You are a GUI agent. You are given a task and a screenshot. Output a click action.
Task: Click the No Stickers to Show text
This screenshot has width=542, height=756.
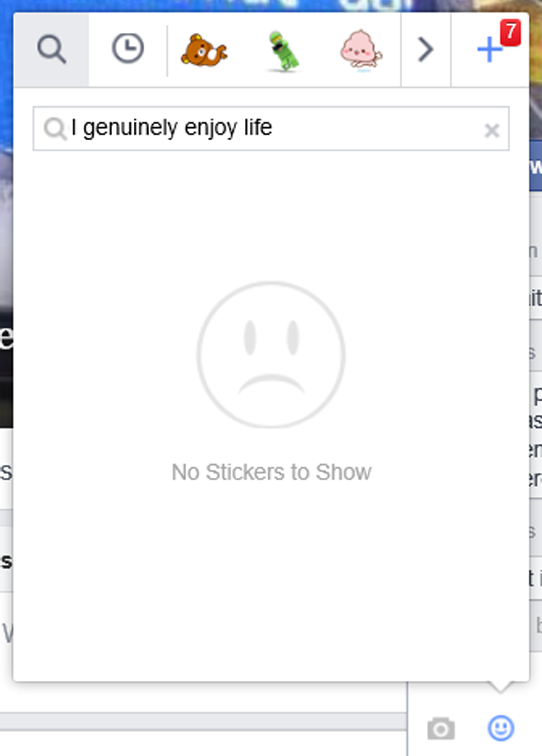coord(271,472)
